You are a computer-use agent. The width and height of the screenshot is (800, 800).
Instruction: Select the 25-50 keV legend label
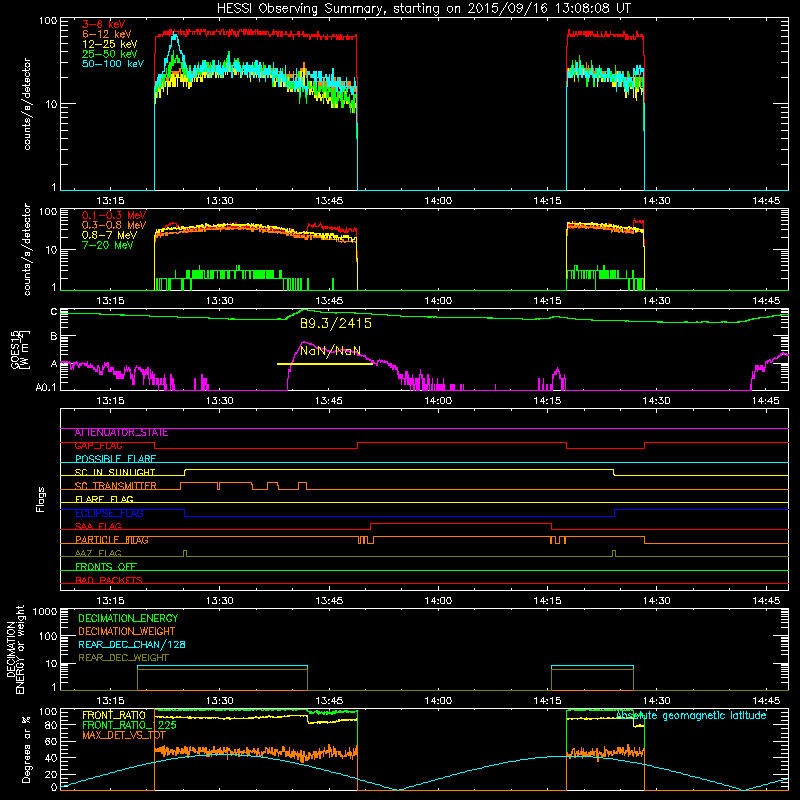(110, 54)
